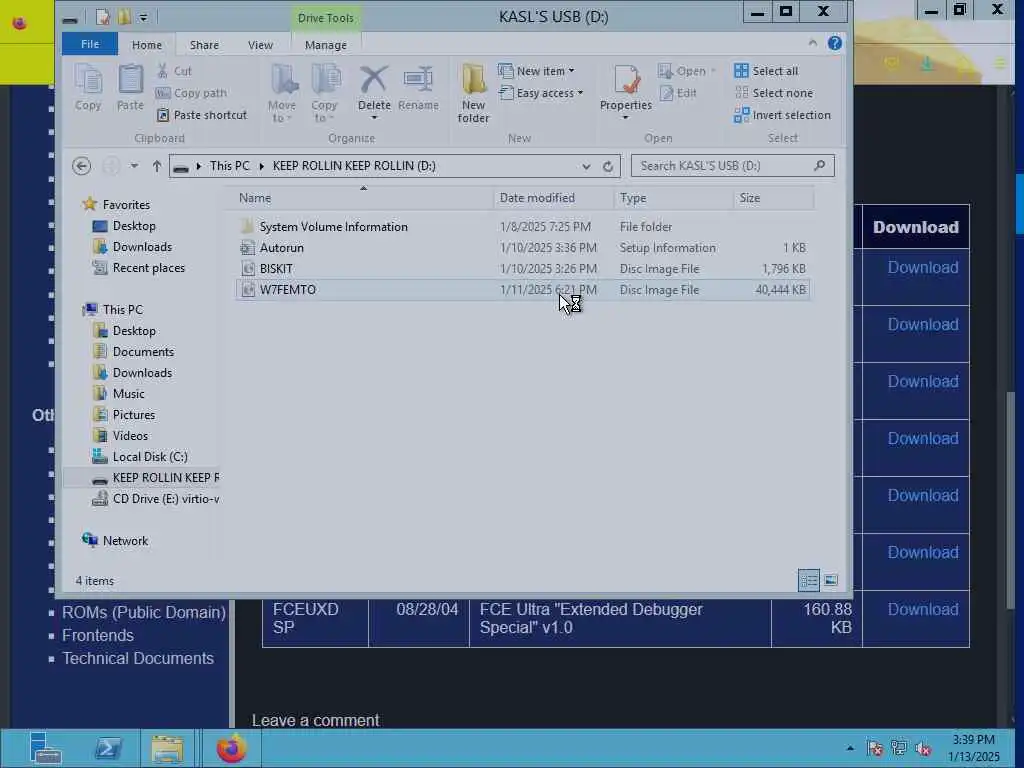Sort by Date modified column header
This screenshot has width=1024, height=768.
click(554, 198)
